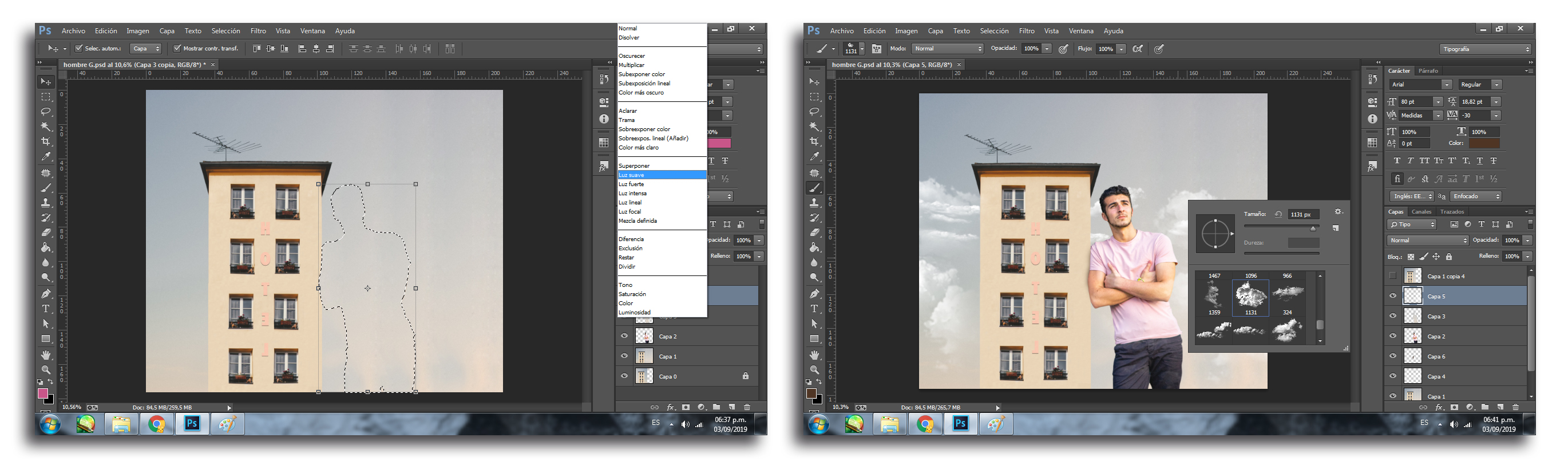Select the Pen tool in right window
The image size is (1568, 465).
(x=814, y=293)
